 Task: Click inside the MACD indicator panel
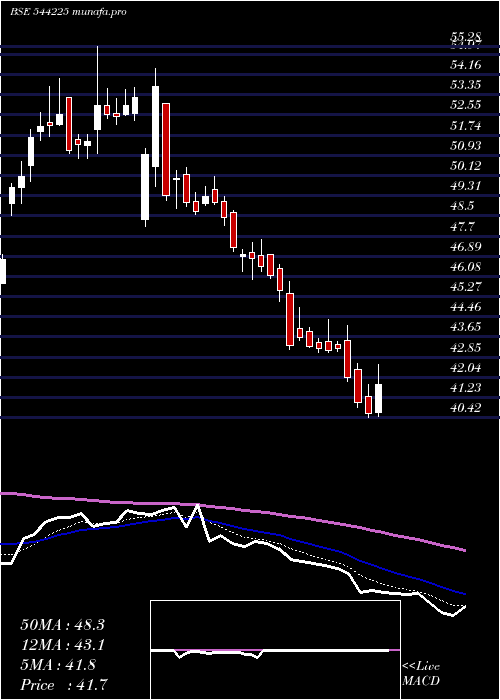click(275, 650)
